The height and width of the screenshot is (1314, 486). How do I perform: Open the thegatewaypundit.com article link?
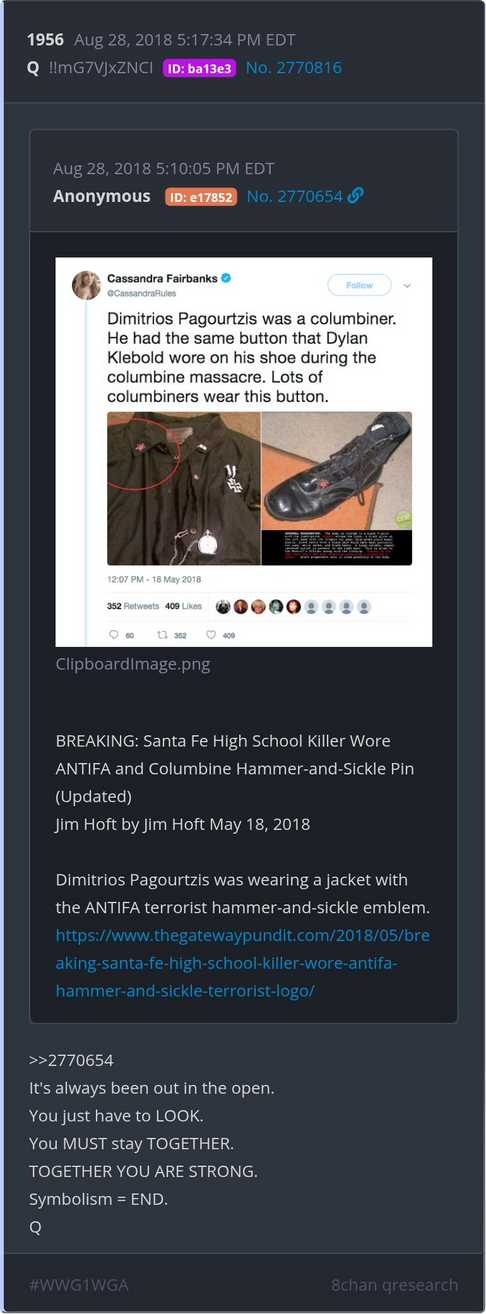pos(242,963)
